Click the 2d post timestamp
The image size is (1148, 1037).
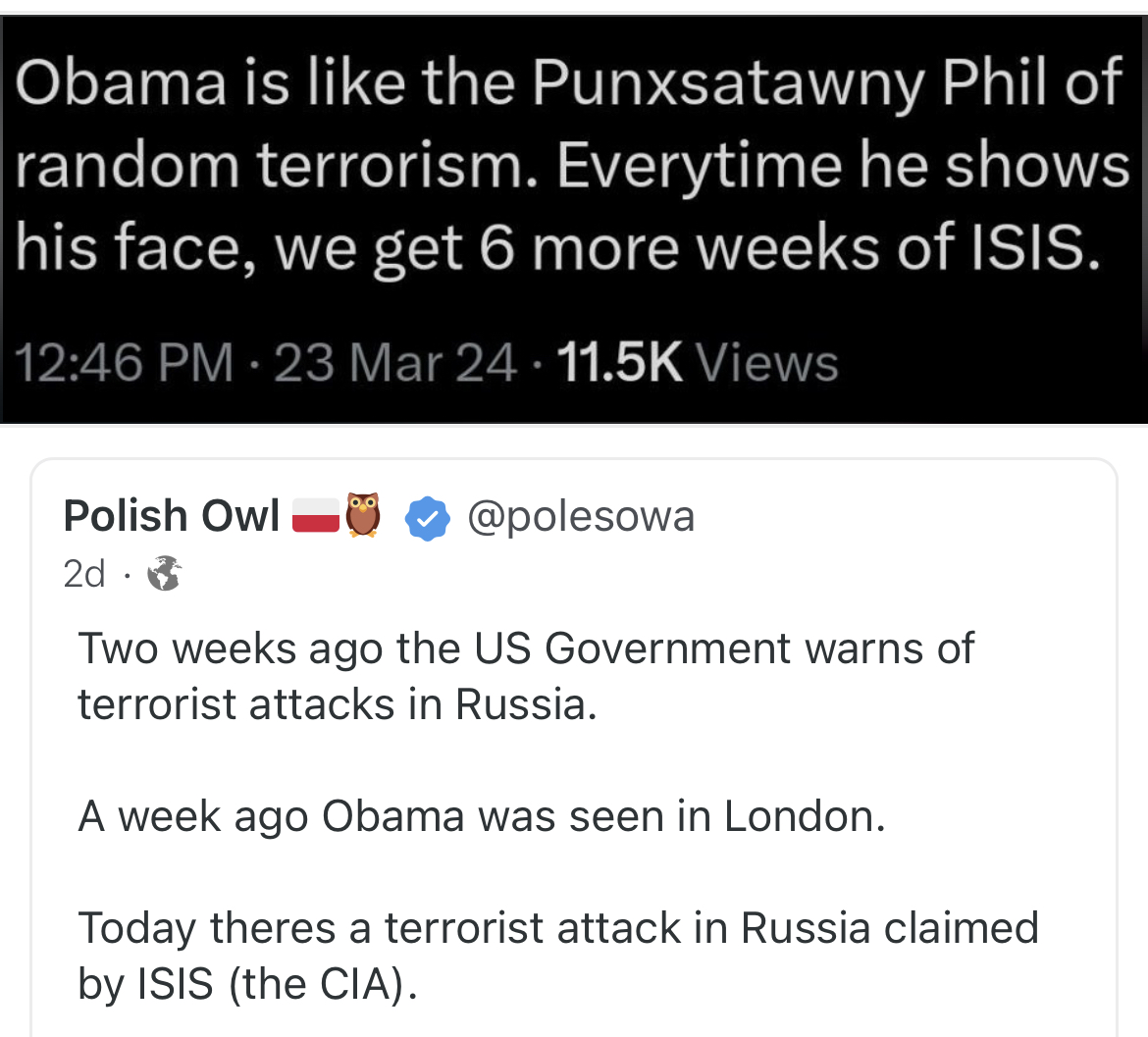[84, 574]
